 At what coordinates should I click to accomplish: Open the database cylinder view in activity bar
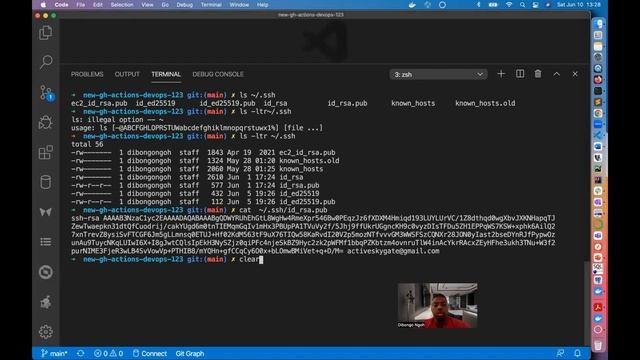(46, 182)
